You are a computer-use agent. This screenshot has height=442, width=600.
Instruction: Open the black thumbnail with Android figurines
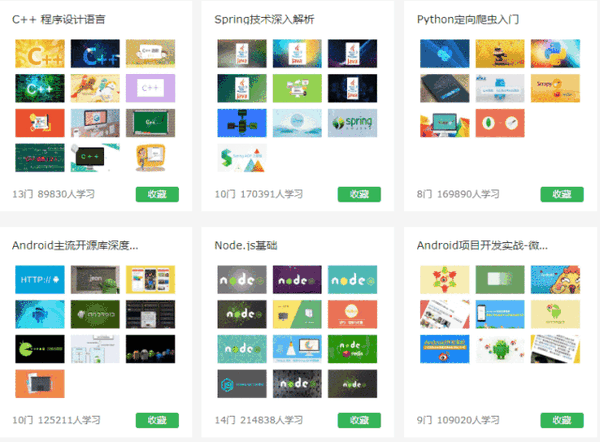(150, 349)
